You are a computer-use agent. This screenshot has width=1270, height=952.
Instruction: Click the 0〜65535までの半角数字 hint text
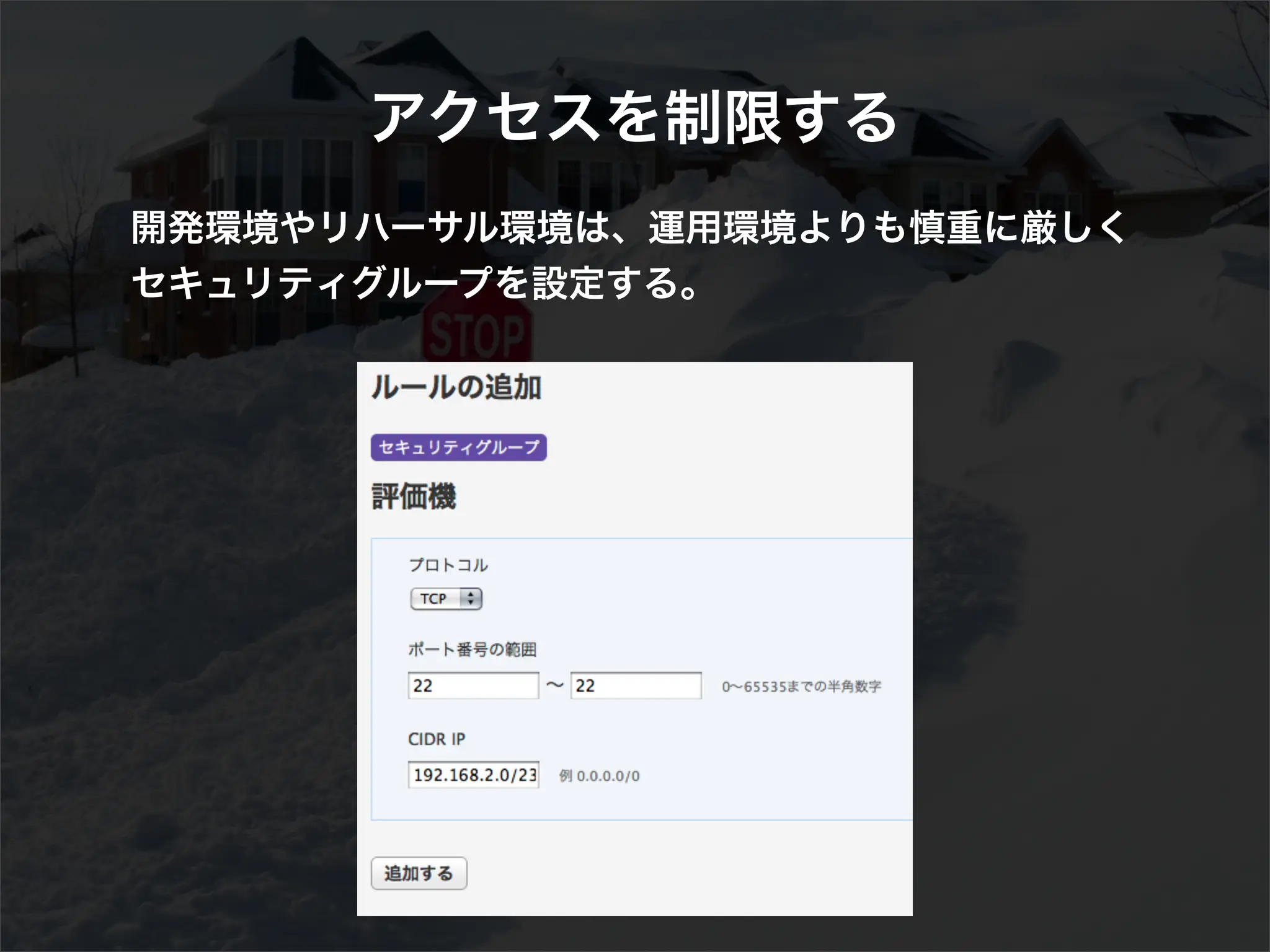click(801, 687)
